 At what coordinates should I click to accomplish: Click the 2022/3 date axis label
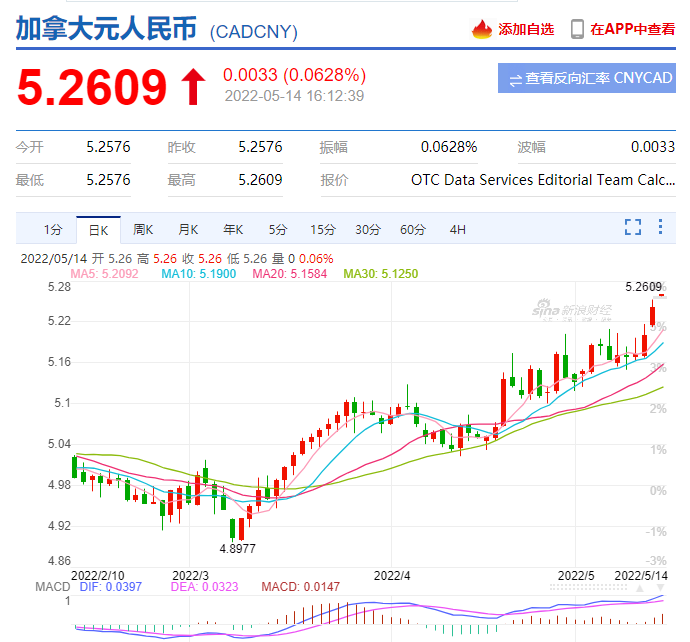click(190, 576)
